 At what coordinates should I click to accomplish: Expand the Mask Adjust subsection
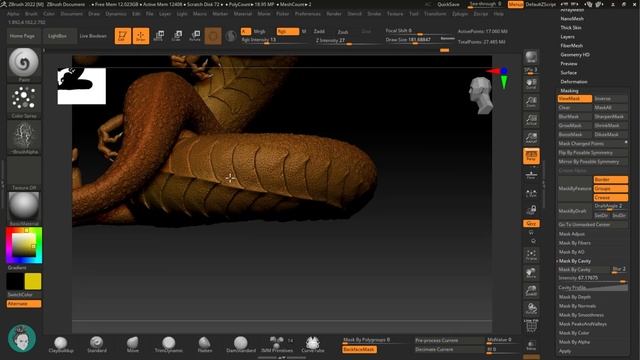click(571, 234)
